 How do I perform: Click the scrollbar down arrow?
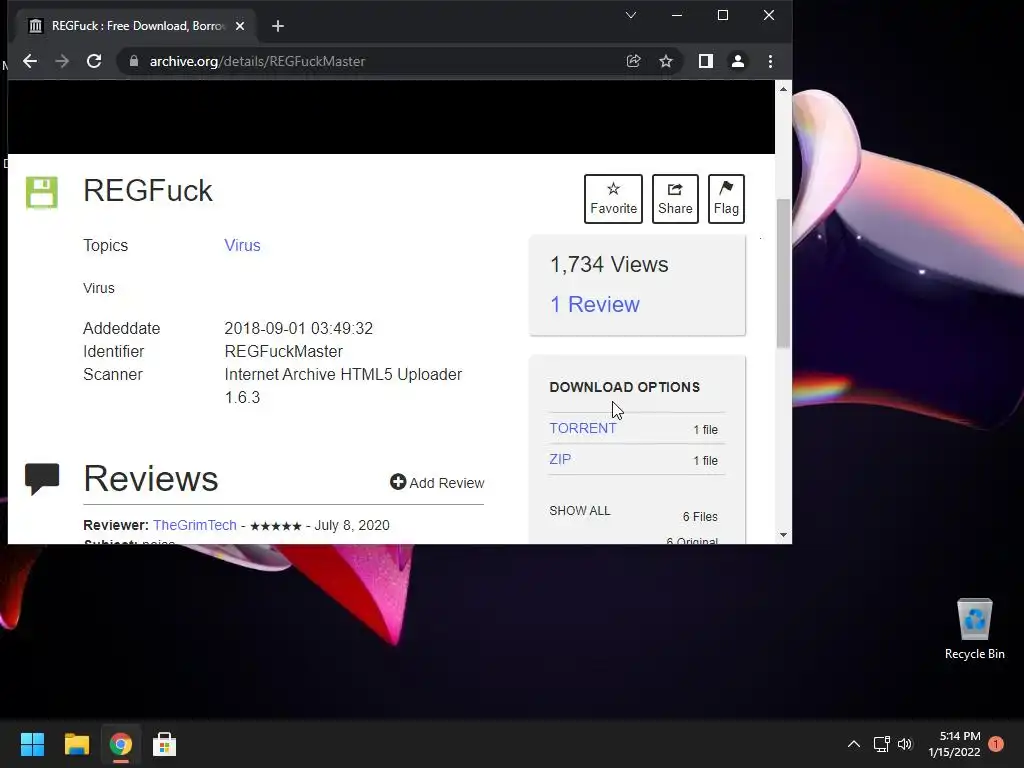click(783, 535)
